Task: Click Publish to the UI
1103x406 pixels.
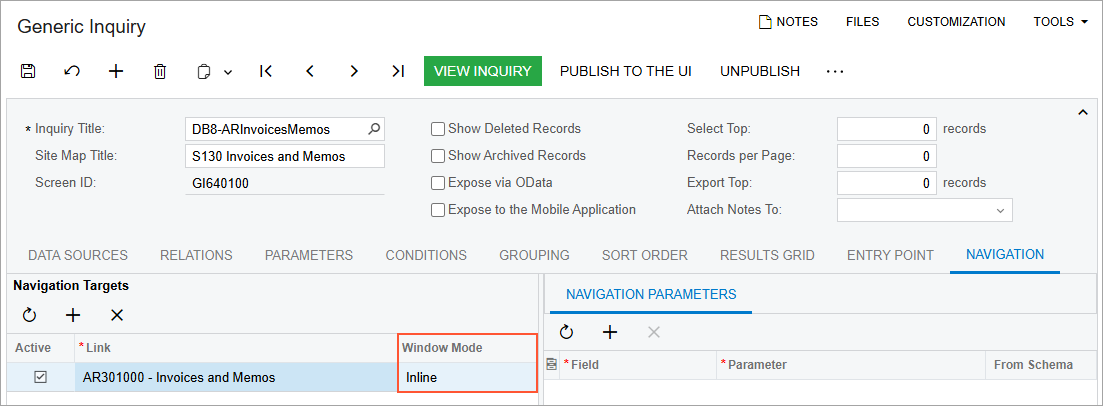Action: pyautogui.click(x=626, y=71)
